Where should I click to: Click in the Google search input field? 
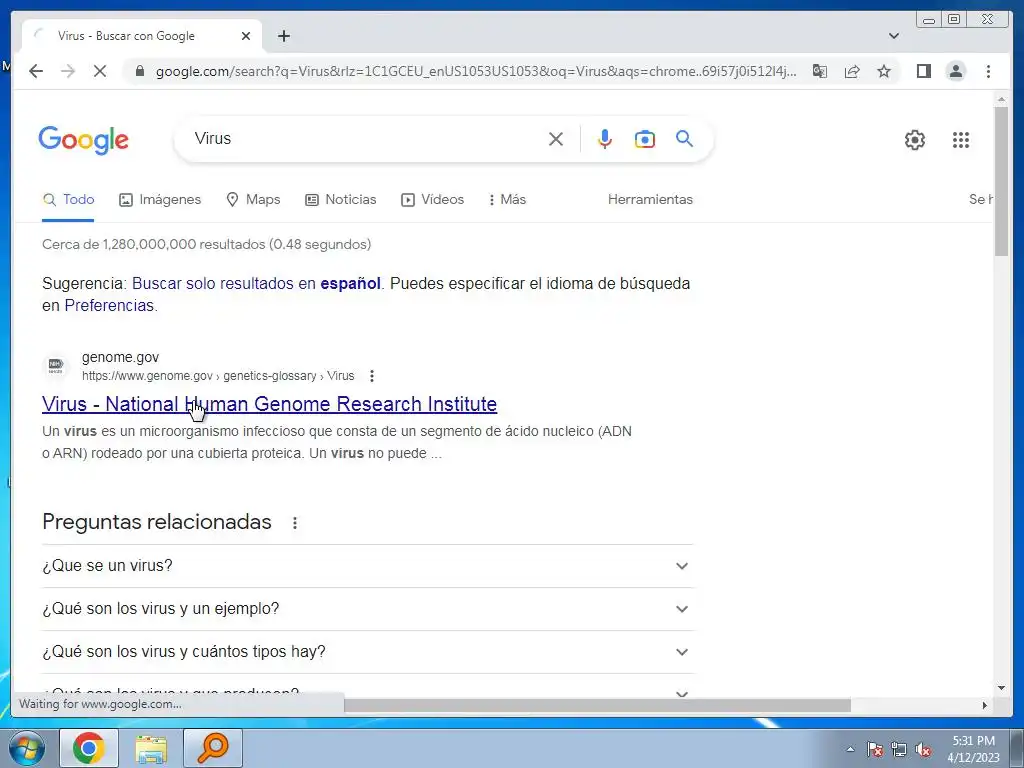[x=366, y=138]
